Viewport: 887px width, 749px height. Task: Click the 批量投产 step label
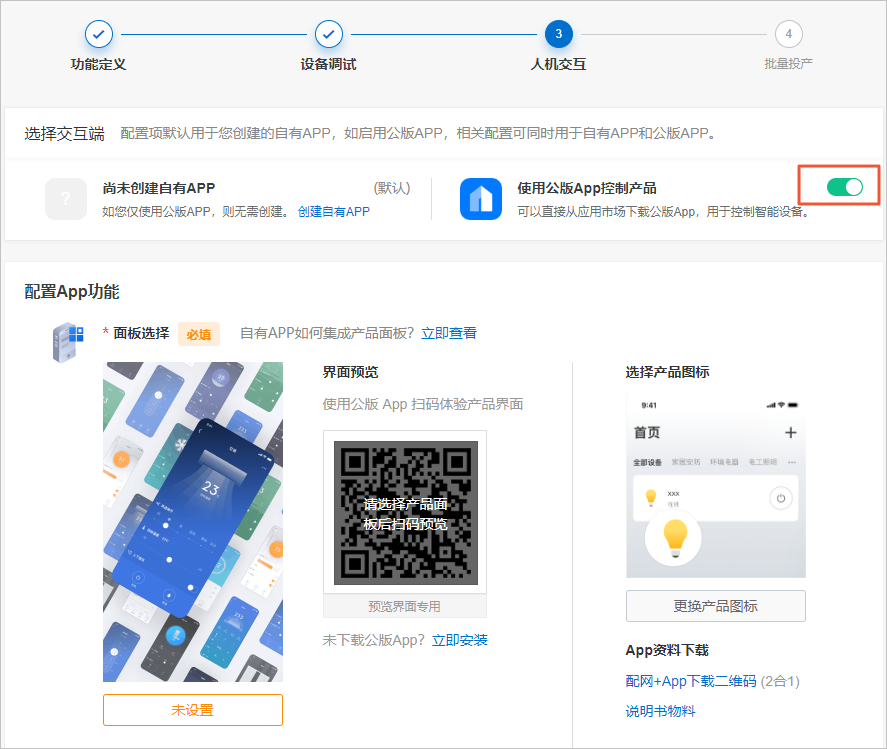789,63
